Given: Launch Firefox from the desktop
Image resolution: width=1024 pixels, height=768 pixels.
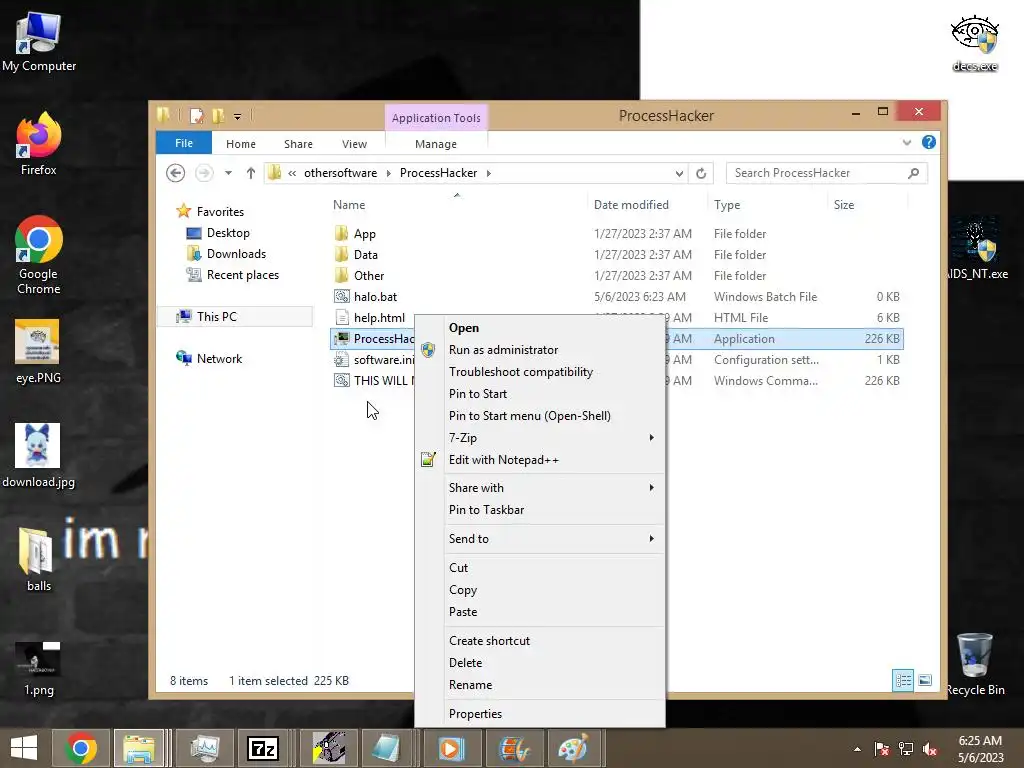Looking at the screenshot, I should pyautogui.click(x=39, y=144).
